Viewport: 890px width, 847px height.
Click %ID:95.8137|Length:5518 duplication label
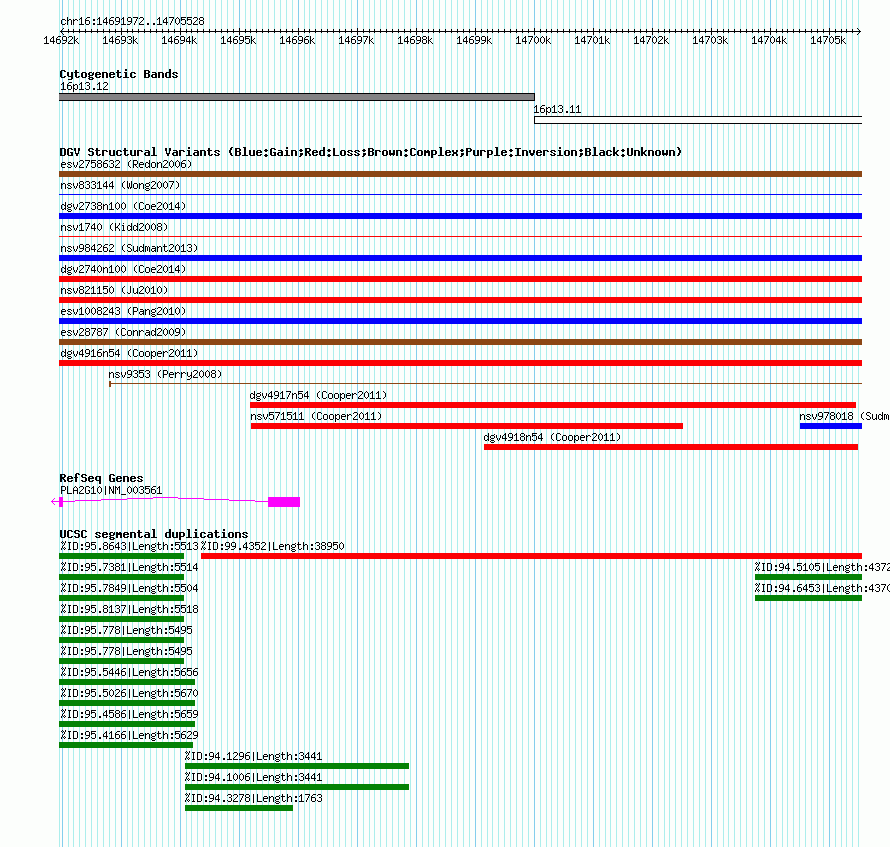[129, 609]
